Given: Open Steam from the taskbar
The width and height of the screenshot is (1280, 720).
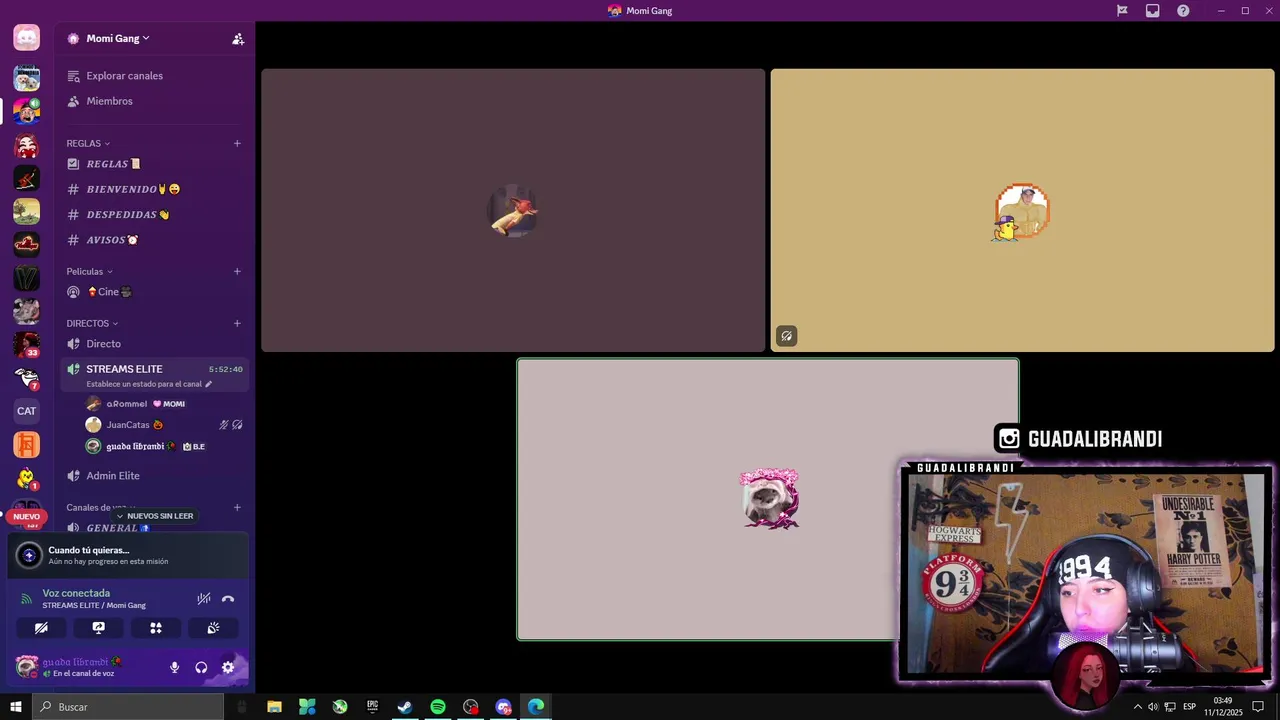Looking at the screenshot, I should [x=405, y=707].
